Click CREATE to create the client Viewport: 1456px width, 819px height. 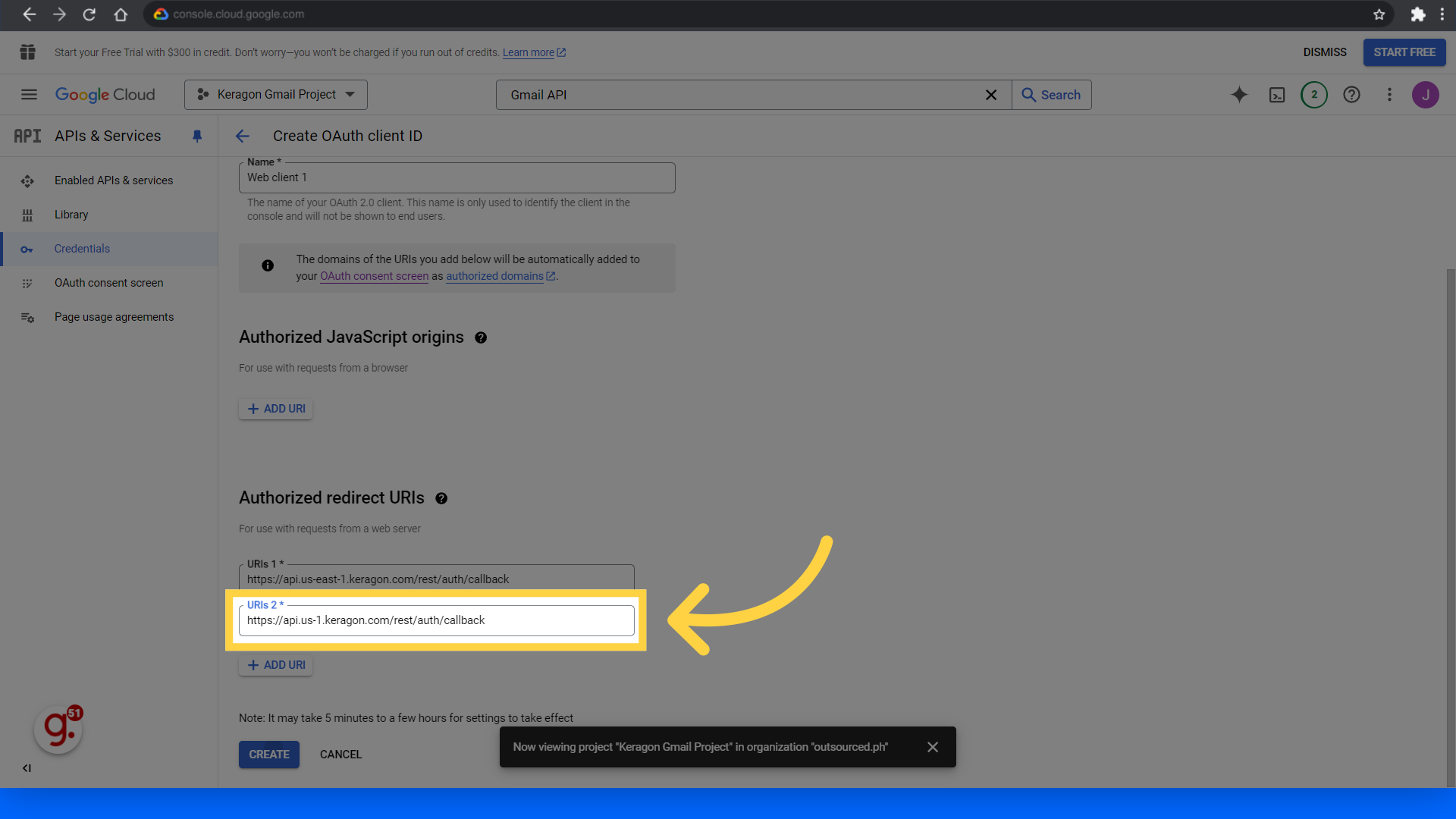point(269,755)
